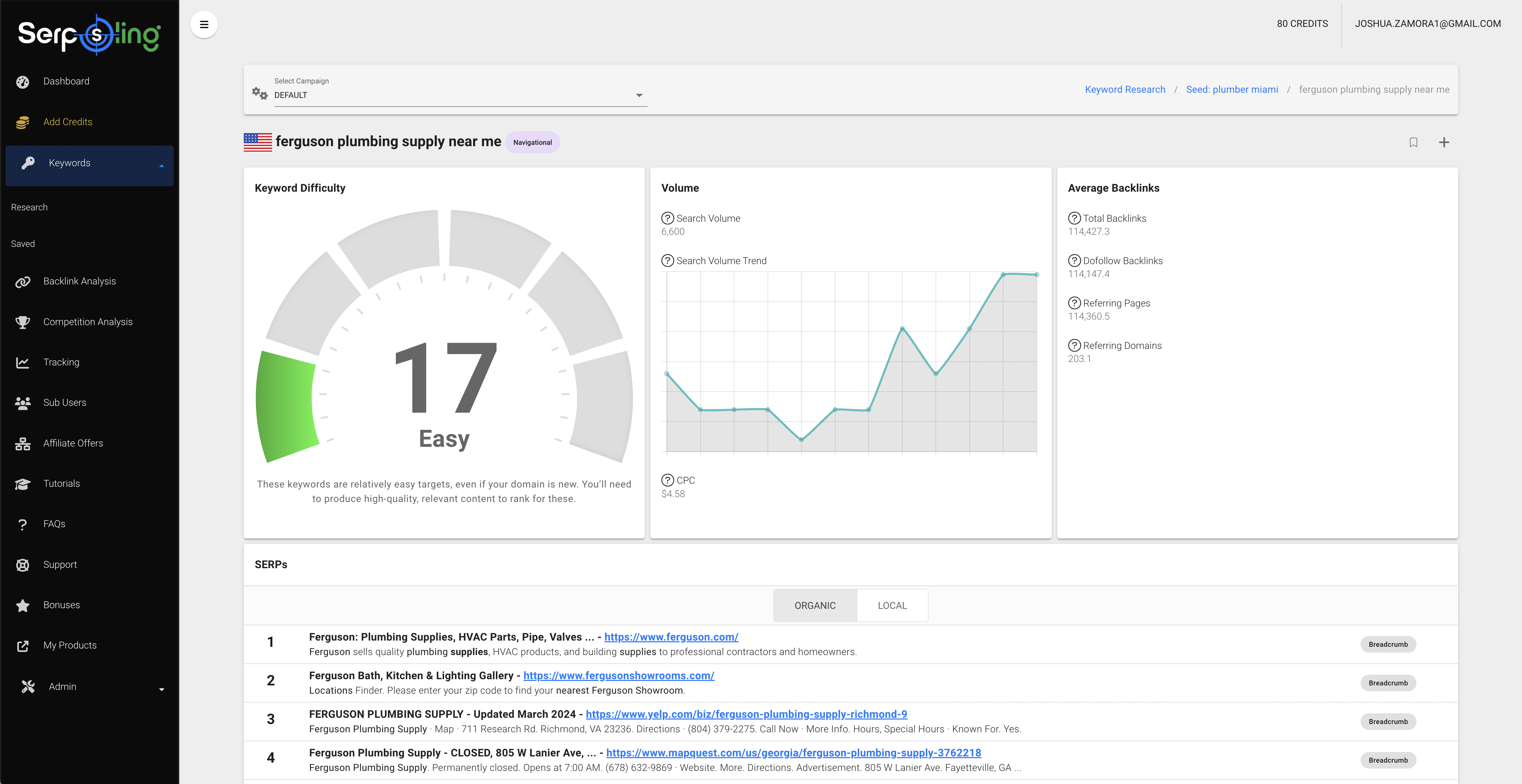Open the fergusonshowrooms.com result link

(x=619, y=675)
